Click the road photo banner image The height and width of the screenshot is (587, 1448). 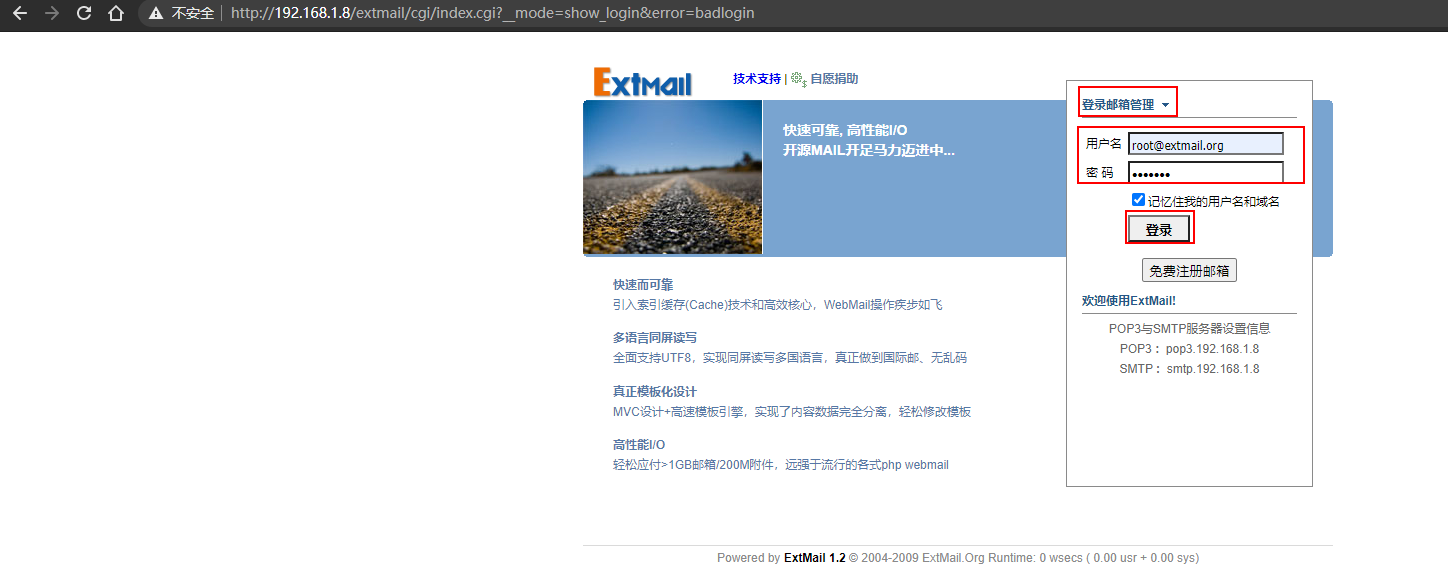672,178
